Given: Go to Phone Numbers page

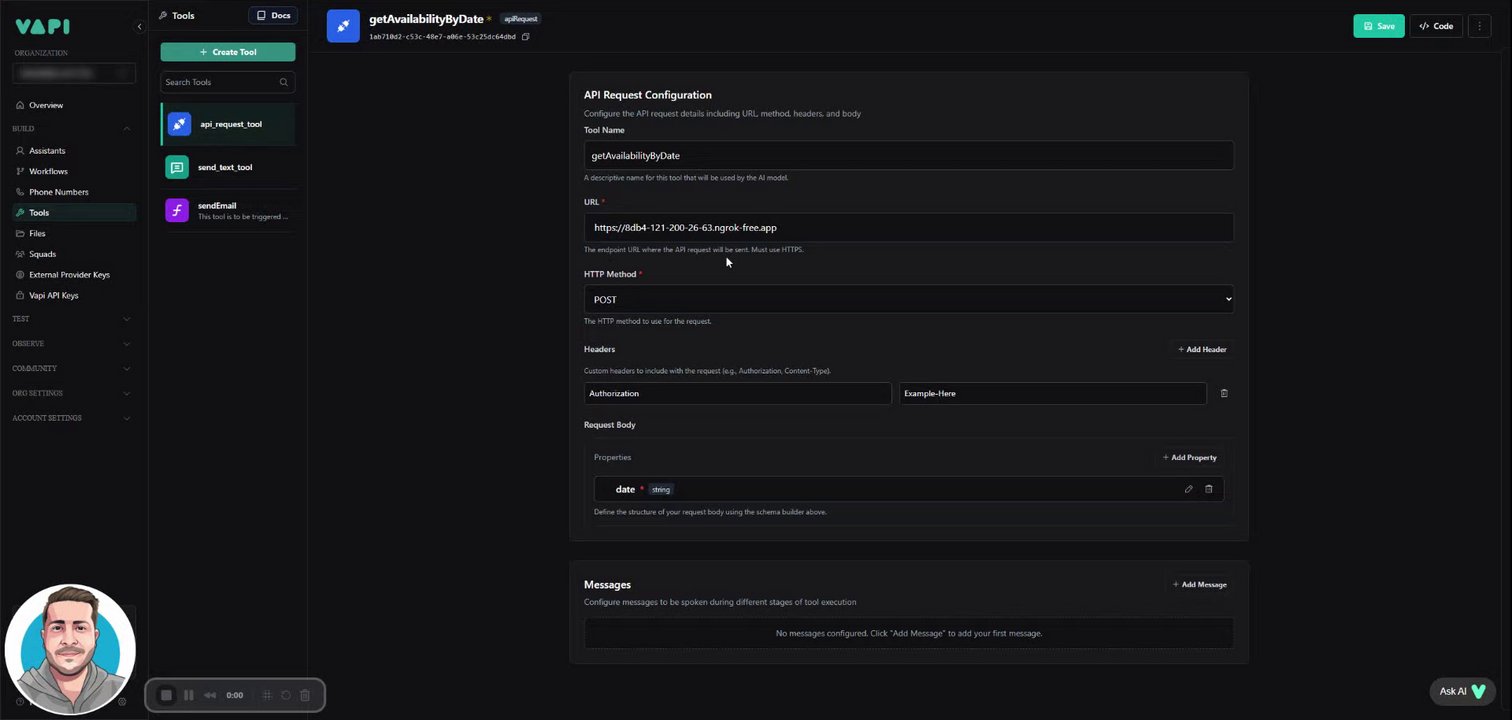Looking at the screenshot, I should [58, 192].
